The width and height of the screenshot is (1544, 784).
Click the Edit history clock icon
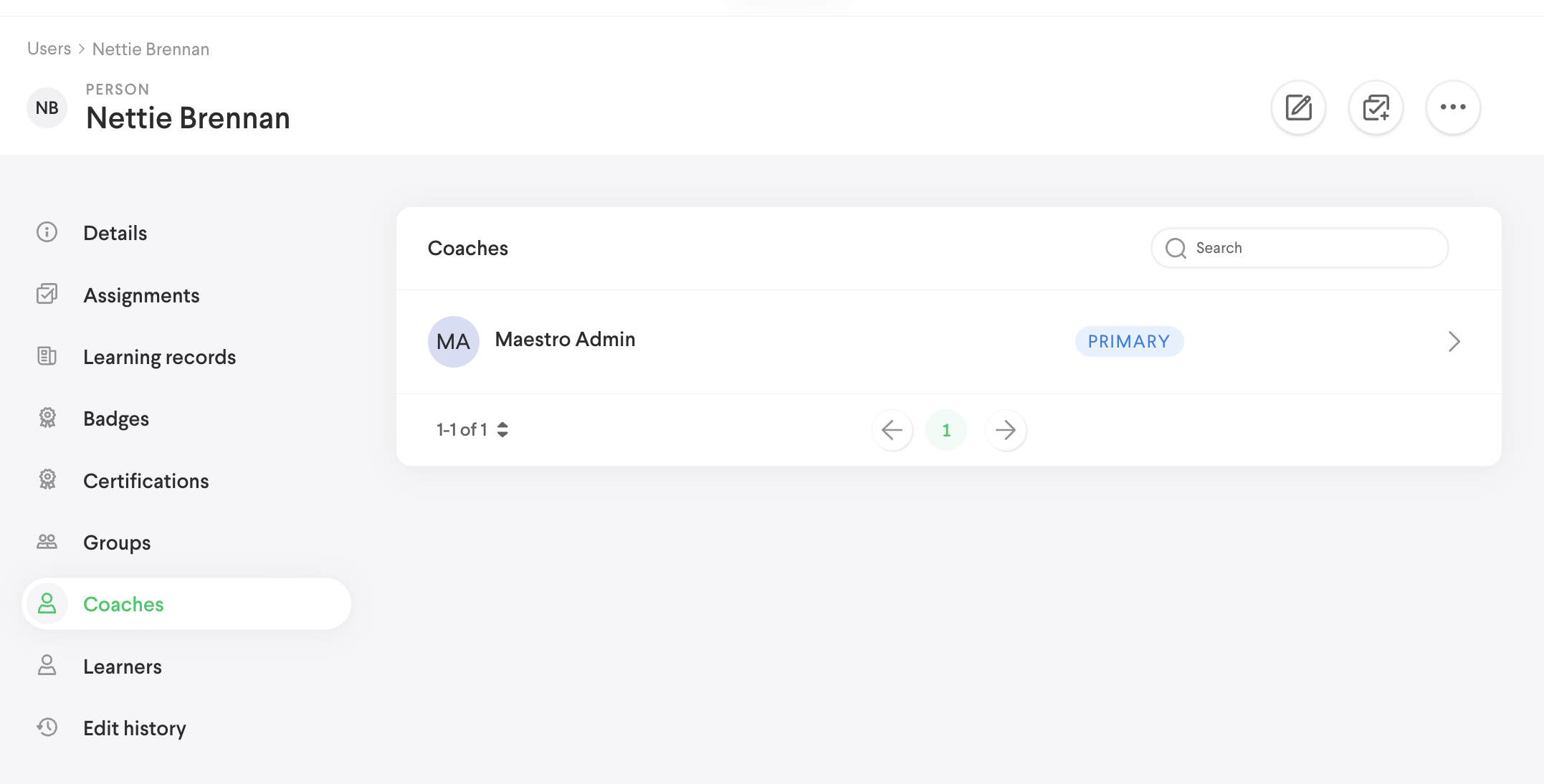47,727
